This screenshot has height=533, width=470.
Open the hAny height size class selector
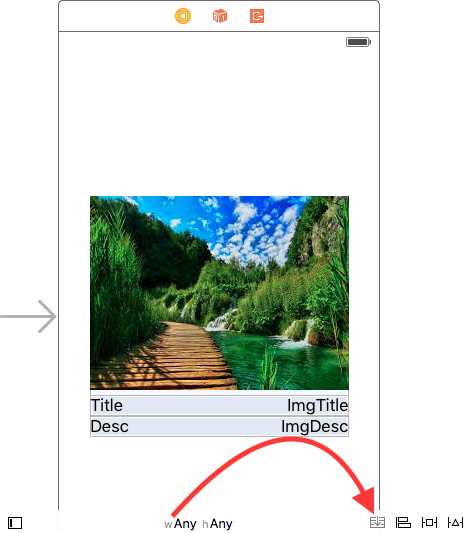click(217, 524)
